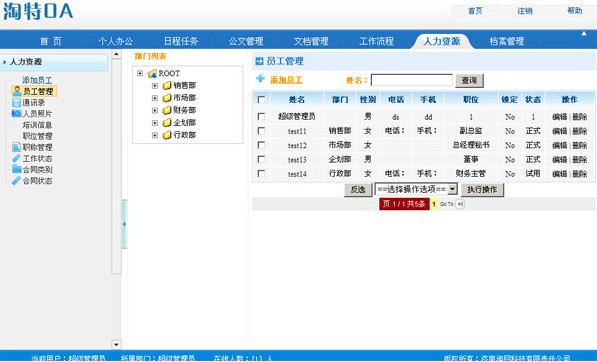The height and width of the screenshot is (362, 597).
Task: Click 删除 for the test14 row
Action: (x=579, y=174)
